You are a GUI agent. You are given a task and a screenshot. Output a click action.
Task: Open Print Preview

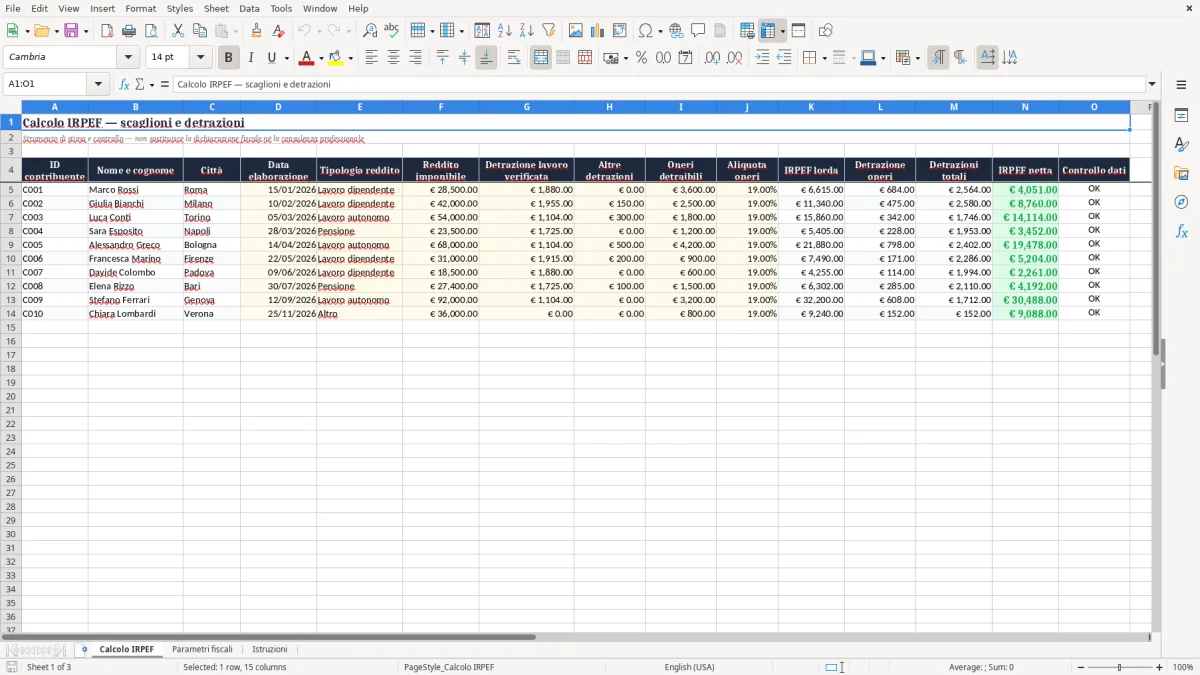click(151, 31)
